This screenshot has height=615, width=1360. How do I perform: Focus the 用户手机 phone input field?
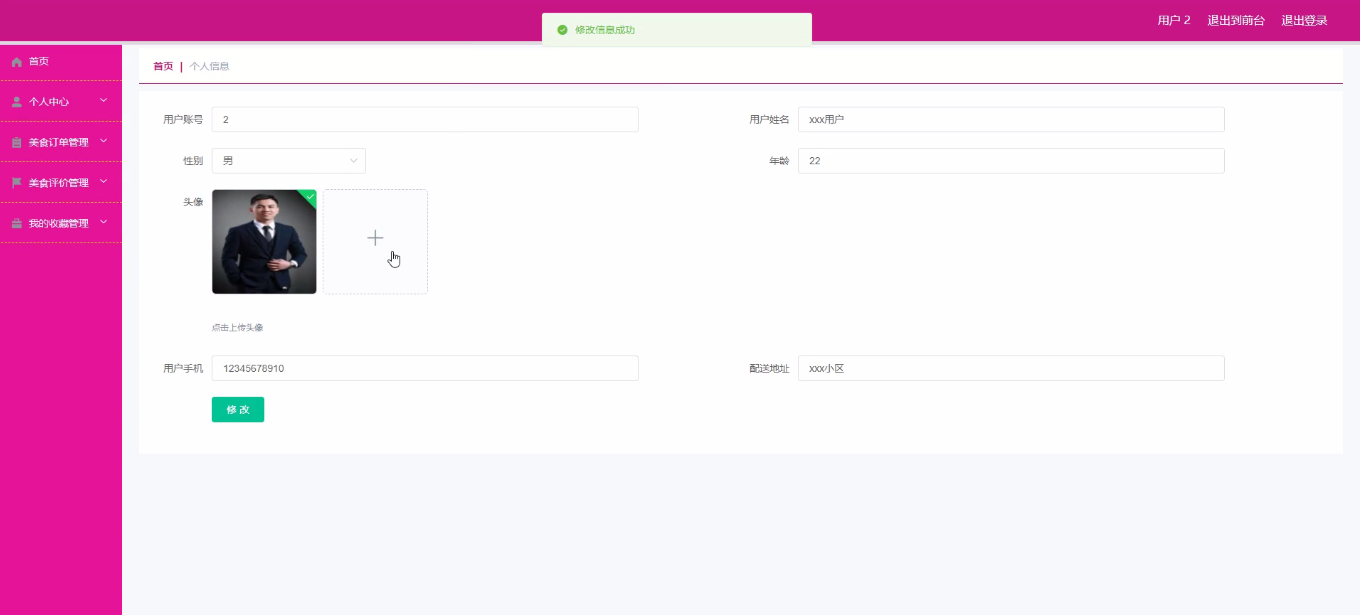424,368
